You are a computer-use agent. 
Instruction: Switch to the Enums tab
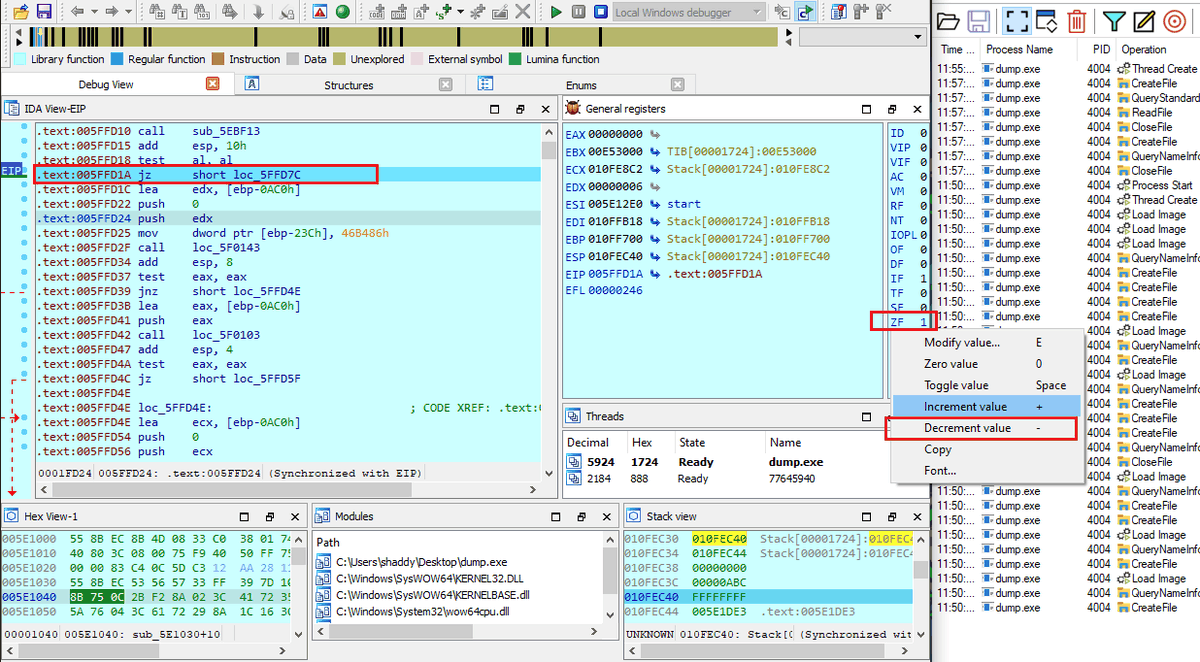pos(581,85)
